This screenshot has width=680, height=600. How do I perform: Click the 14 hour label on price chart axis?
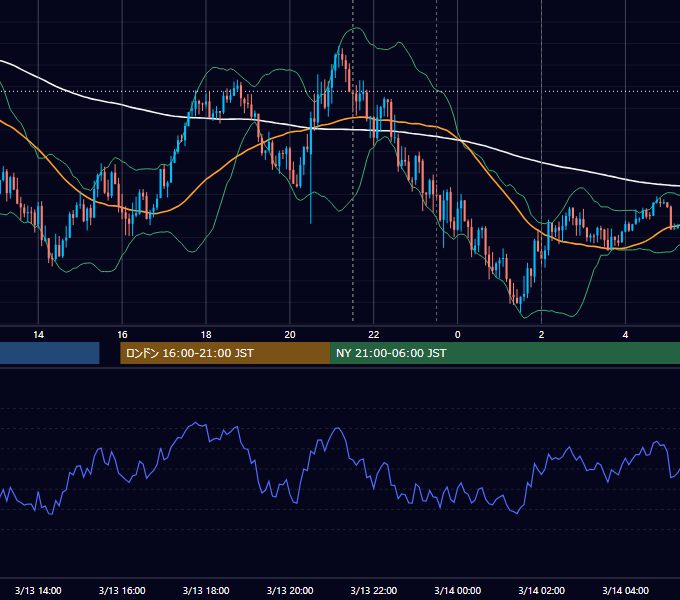click(x=38, y=335)
